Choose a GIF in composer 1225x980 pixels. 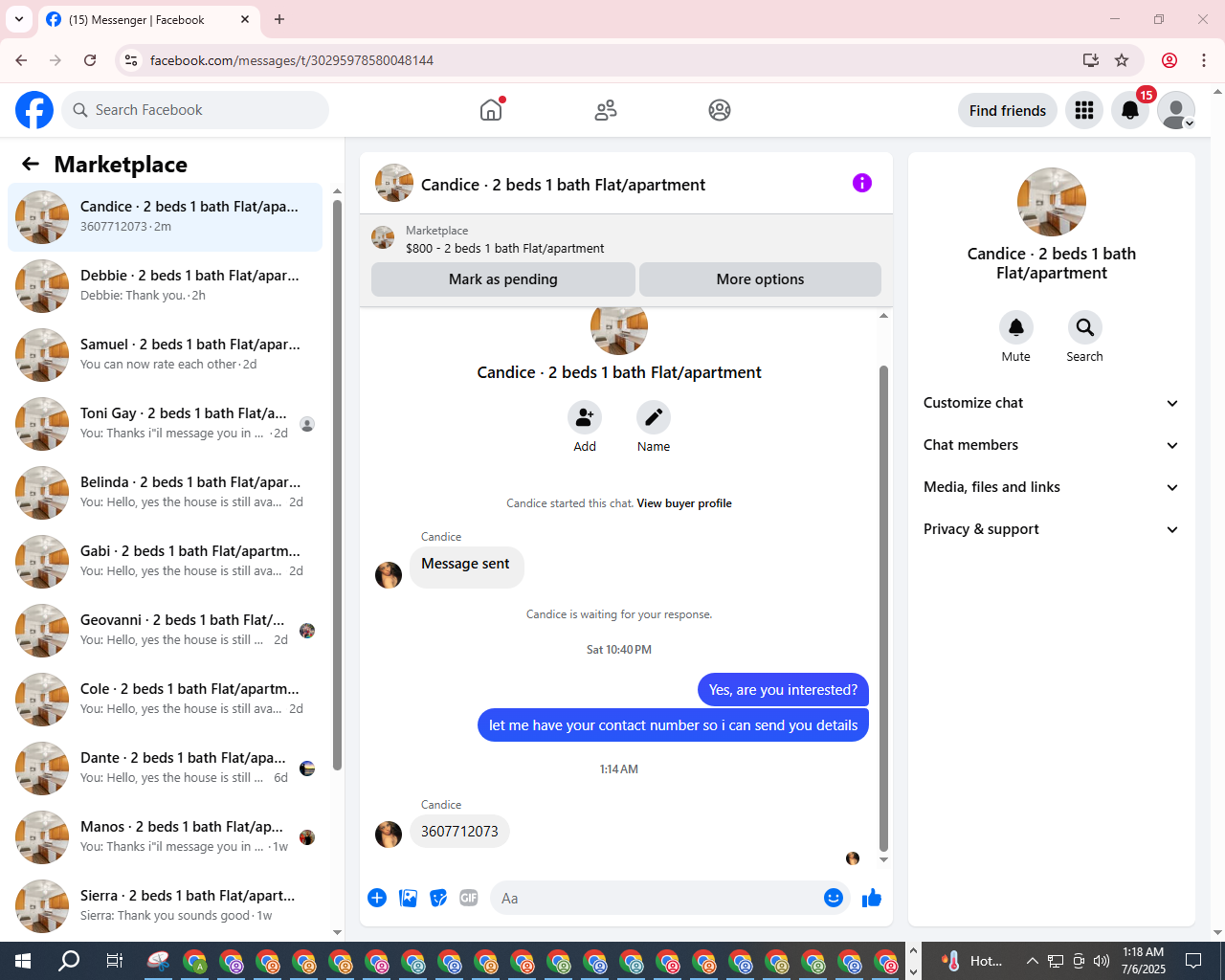click(469, 898)
